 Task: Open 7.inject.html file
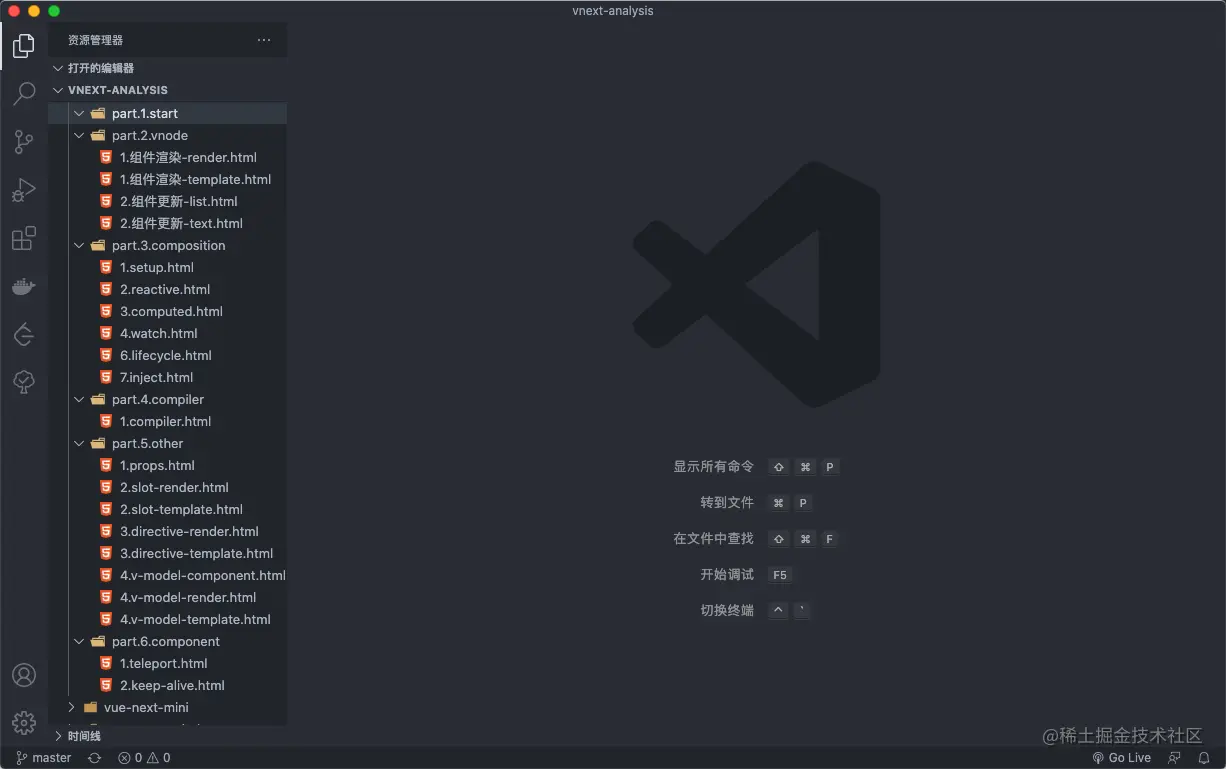tap(168, 377)
